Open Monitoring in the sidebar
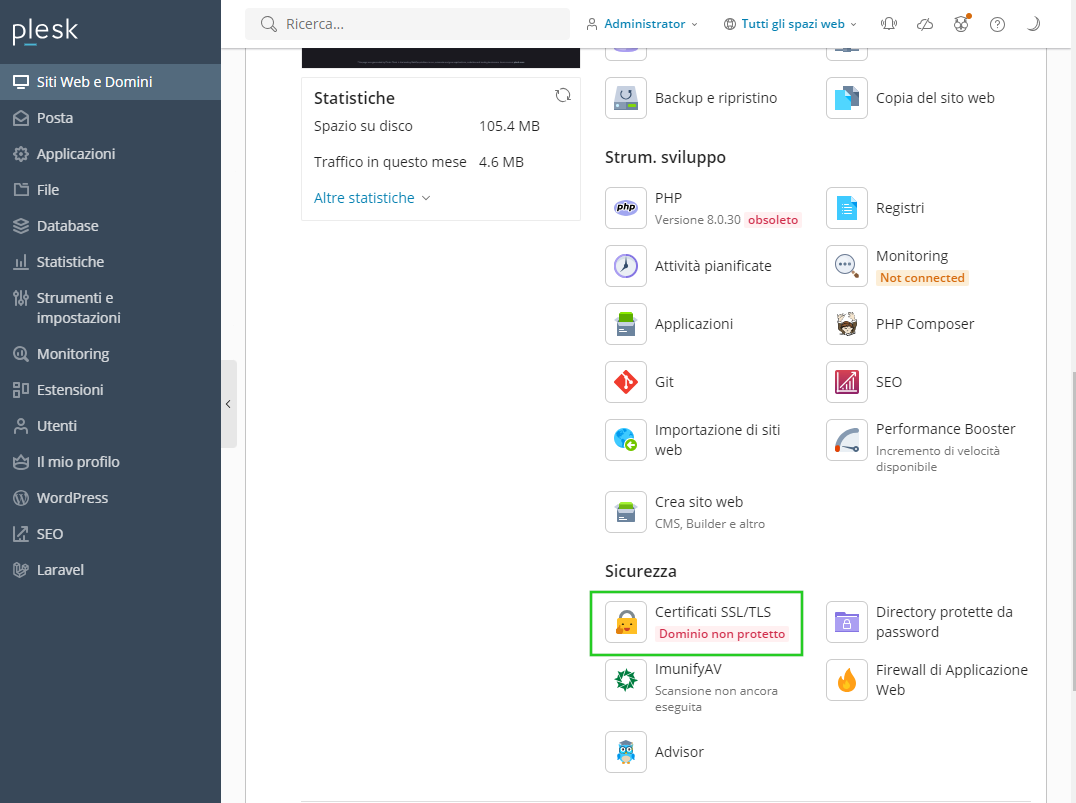The width and height of the screenshot is (1076, 803). pos(110,353)
